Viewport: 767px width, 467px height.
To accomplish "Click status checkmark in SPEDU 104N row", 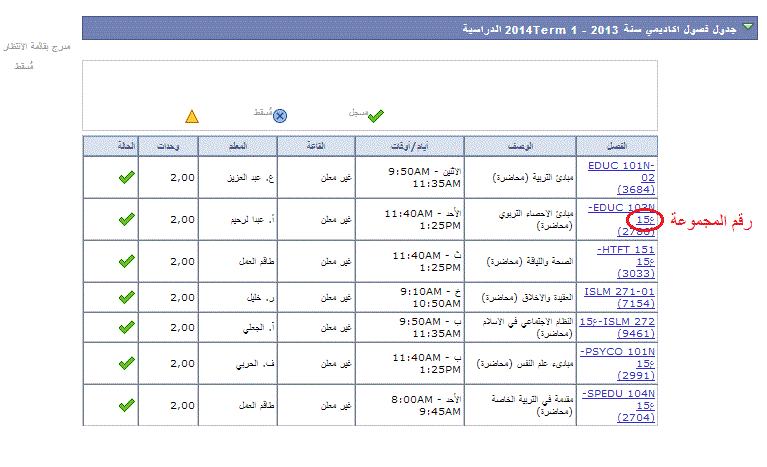I will click(x=125, y=405).
